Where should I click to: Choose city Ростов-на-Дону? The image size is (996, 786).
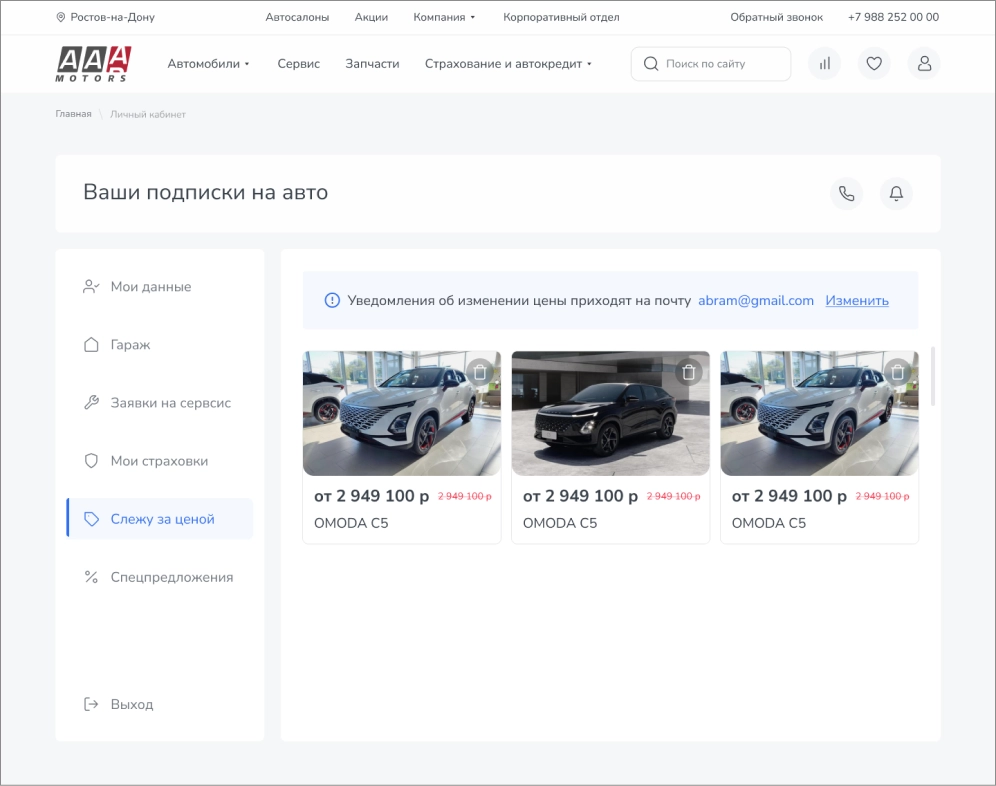pyautogui.click(x=112, y=17)
